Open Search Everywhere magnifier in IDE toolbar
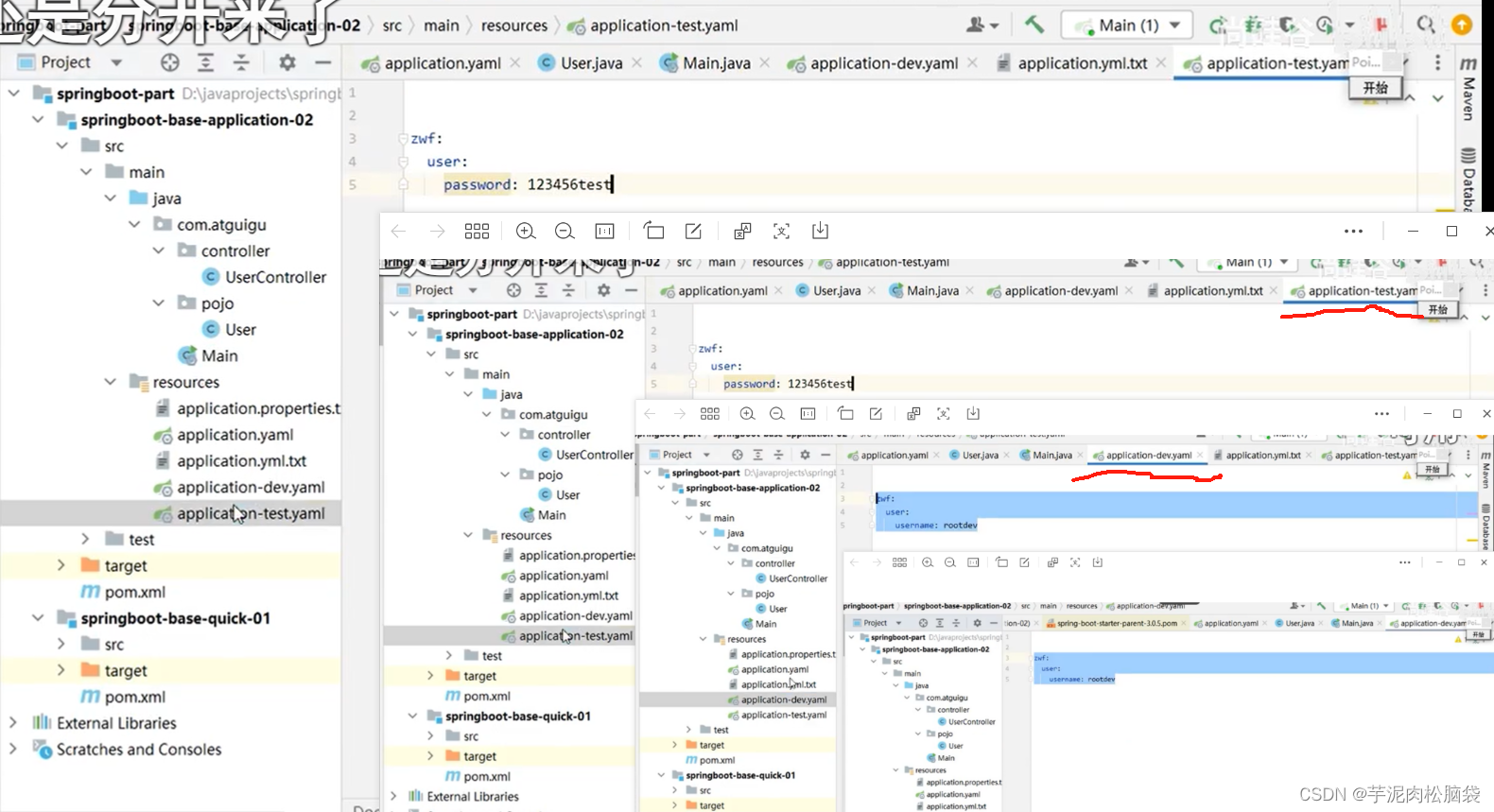 1425,26
